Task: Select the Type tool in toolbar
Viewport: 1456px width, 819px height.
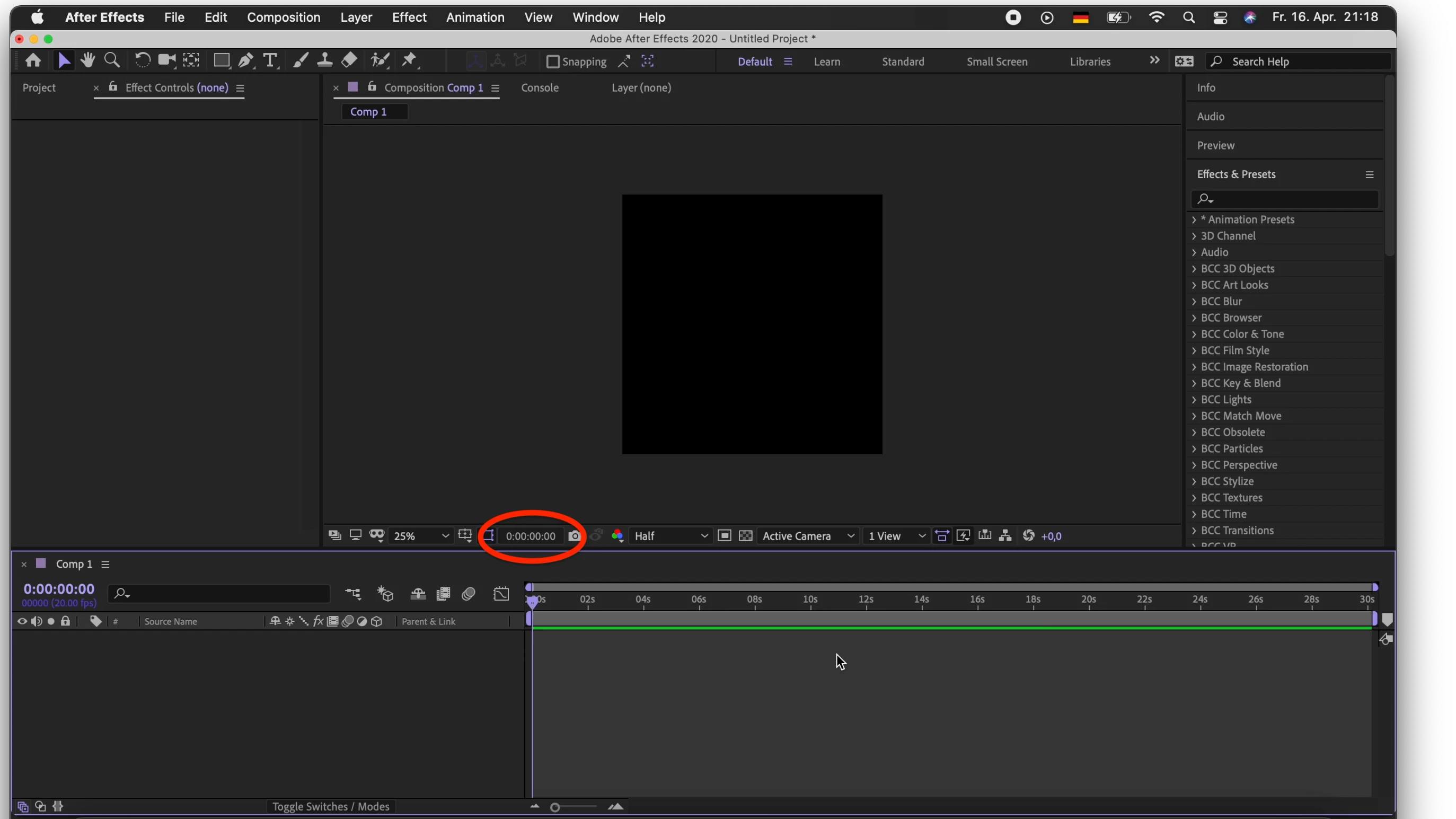Action: [x=270, y=61]
